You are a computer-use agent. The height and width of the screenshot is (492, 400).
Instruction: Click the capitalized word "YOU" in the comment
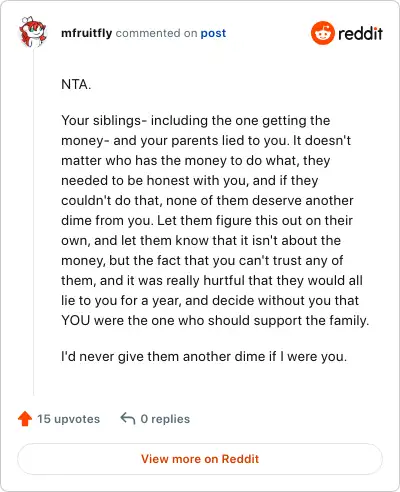click(x=76, y=321)
